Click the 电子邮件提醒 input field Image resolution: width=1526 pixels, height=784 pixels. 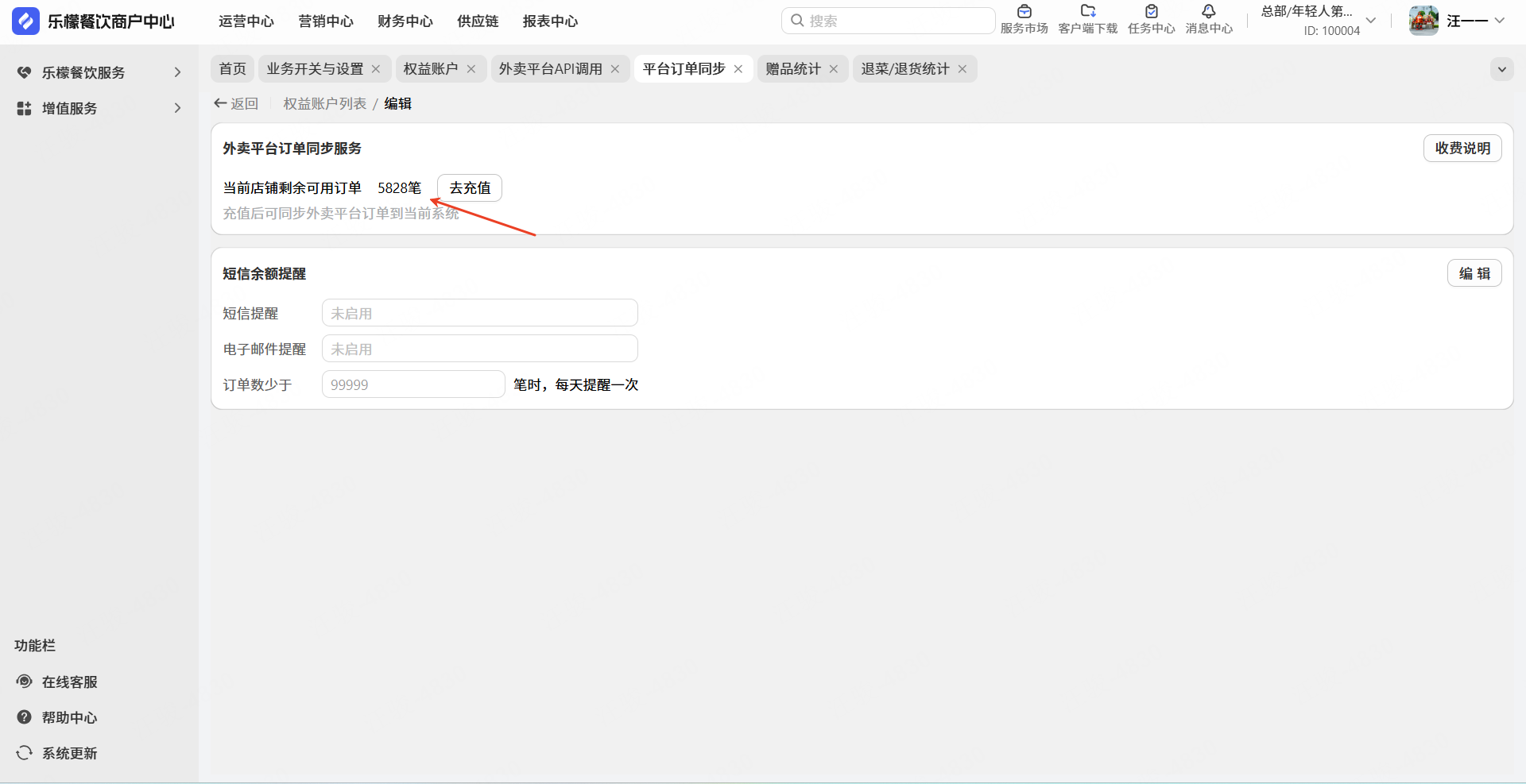tap(480, 349)
